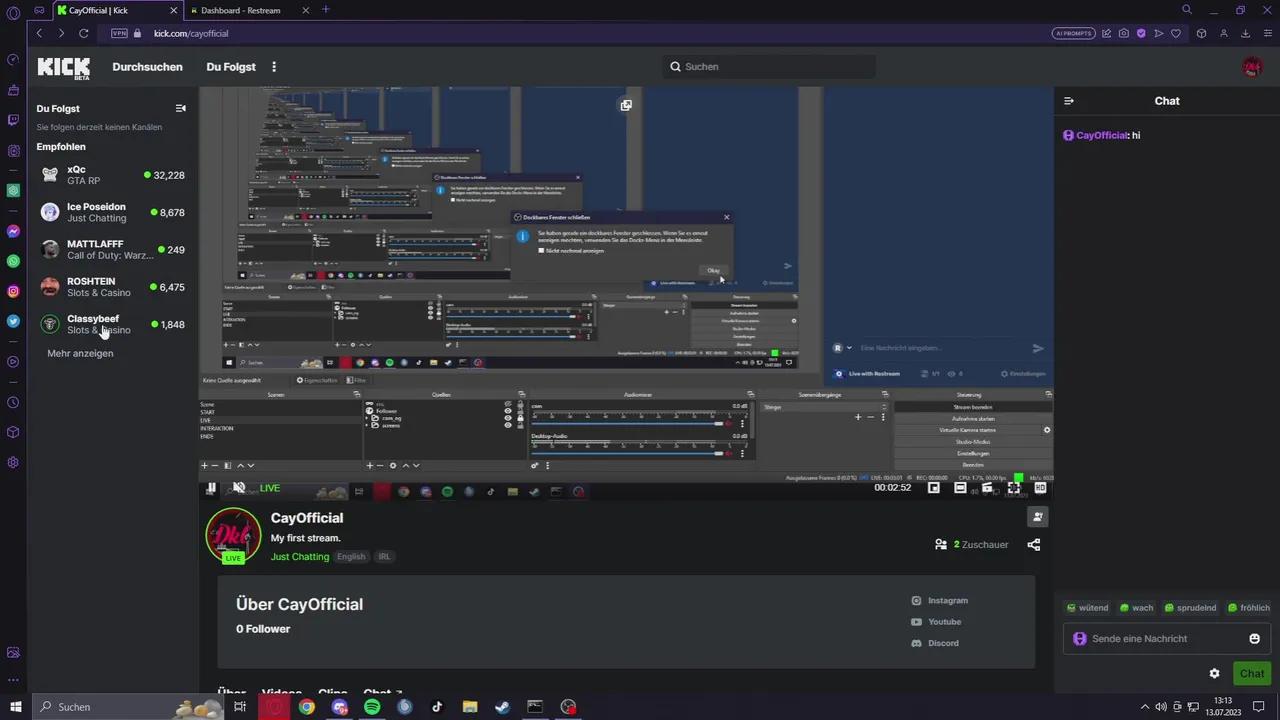This screenshot has height=720, width=1280.
Task: Launch Spotify from the Windows taskbar
Action: (x=372, y=707)
